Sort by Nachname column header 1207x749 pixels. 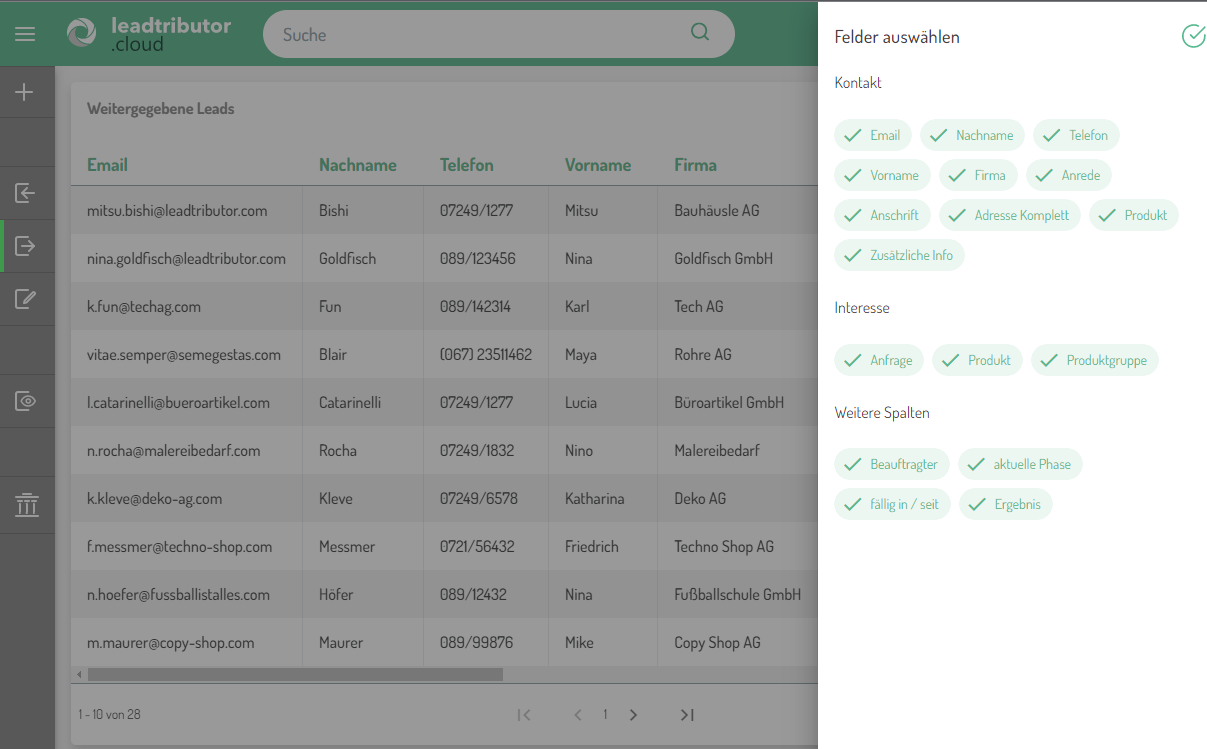tap(357, 165)
